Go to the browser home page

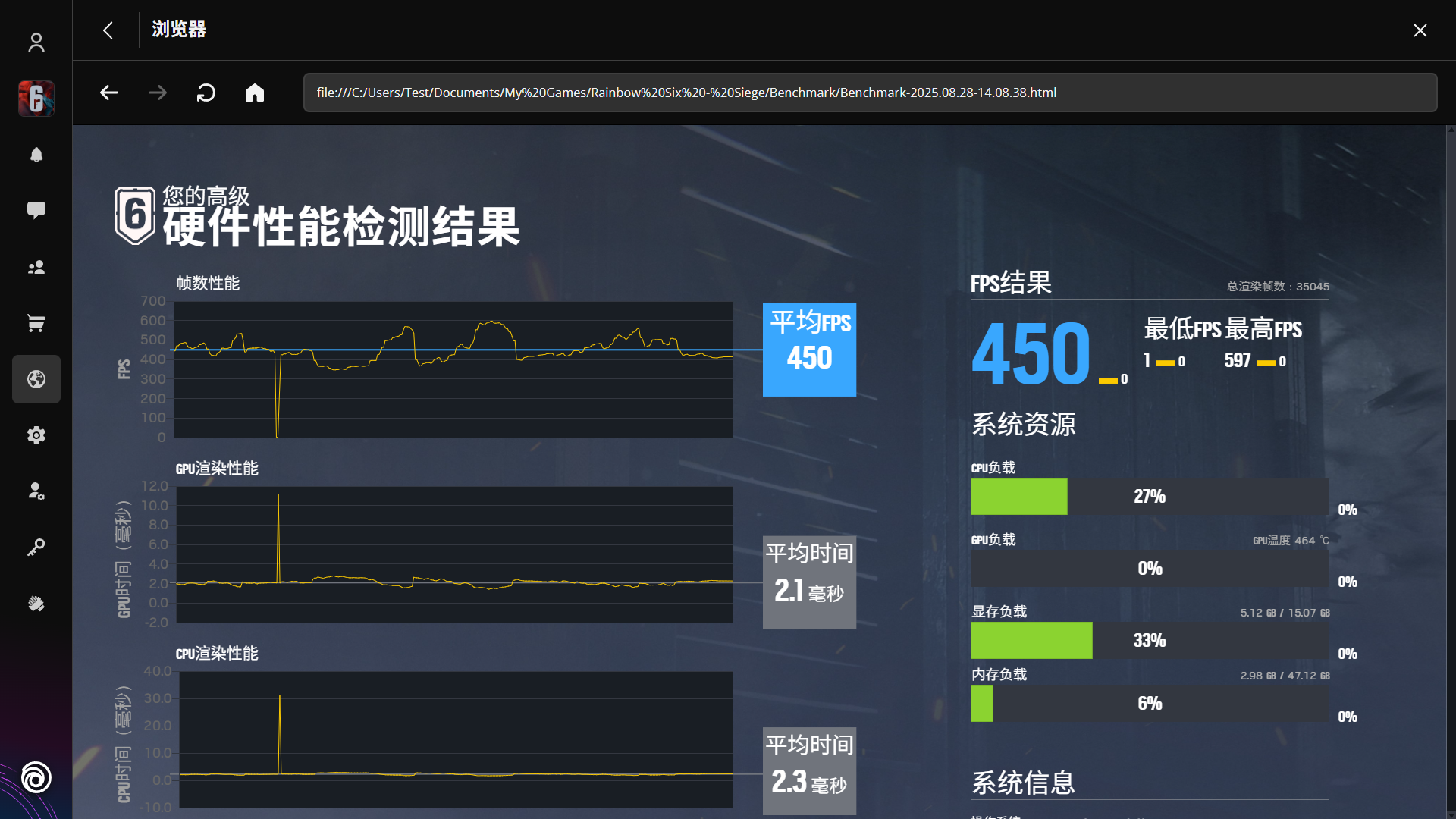[x=255, y=93]
